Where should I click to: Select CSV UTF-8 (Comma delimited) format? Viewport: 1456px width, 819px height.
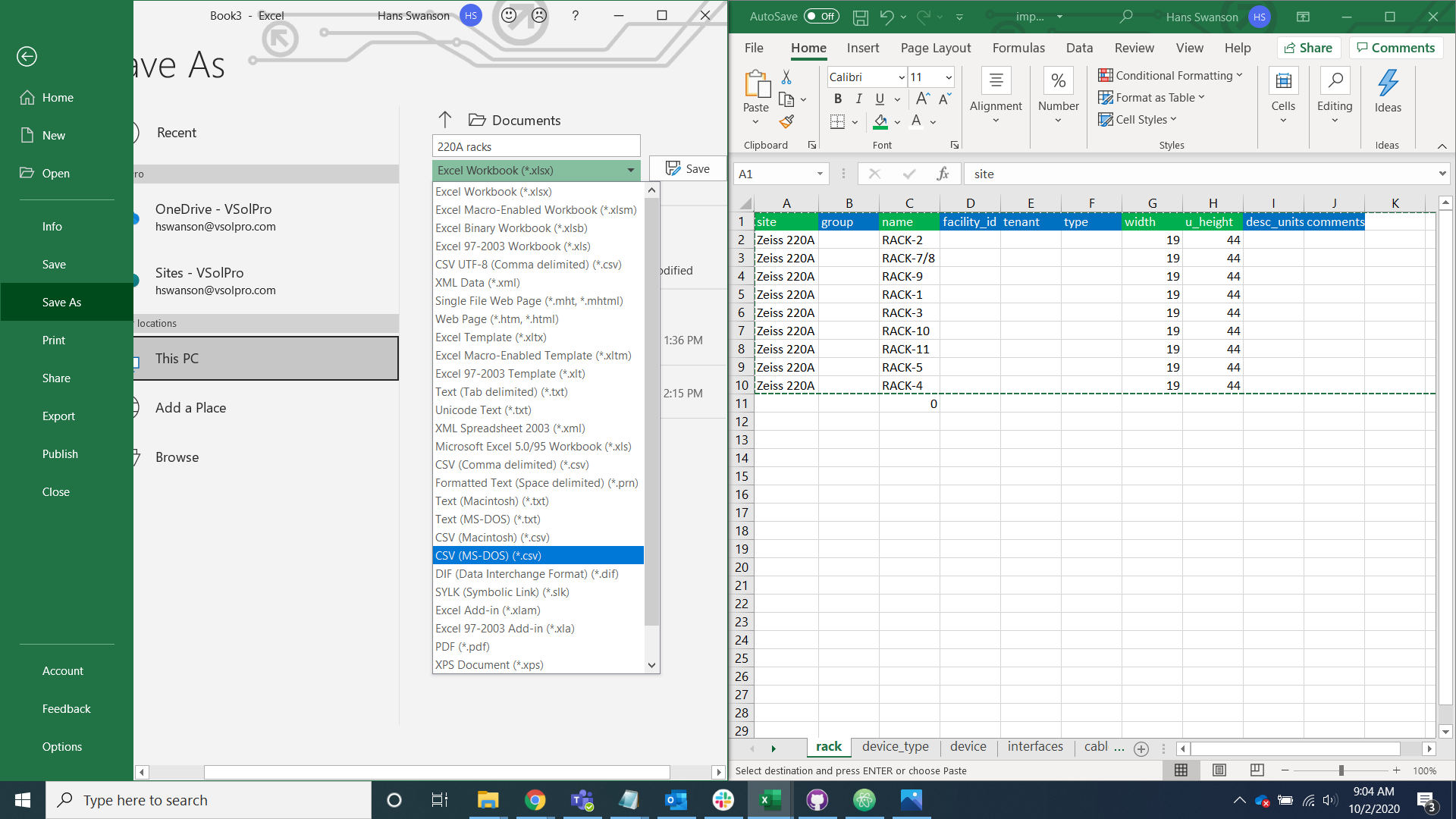538,265
